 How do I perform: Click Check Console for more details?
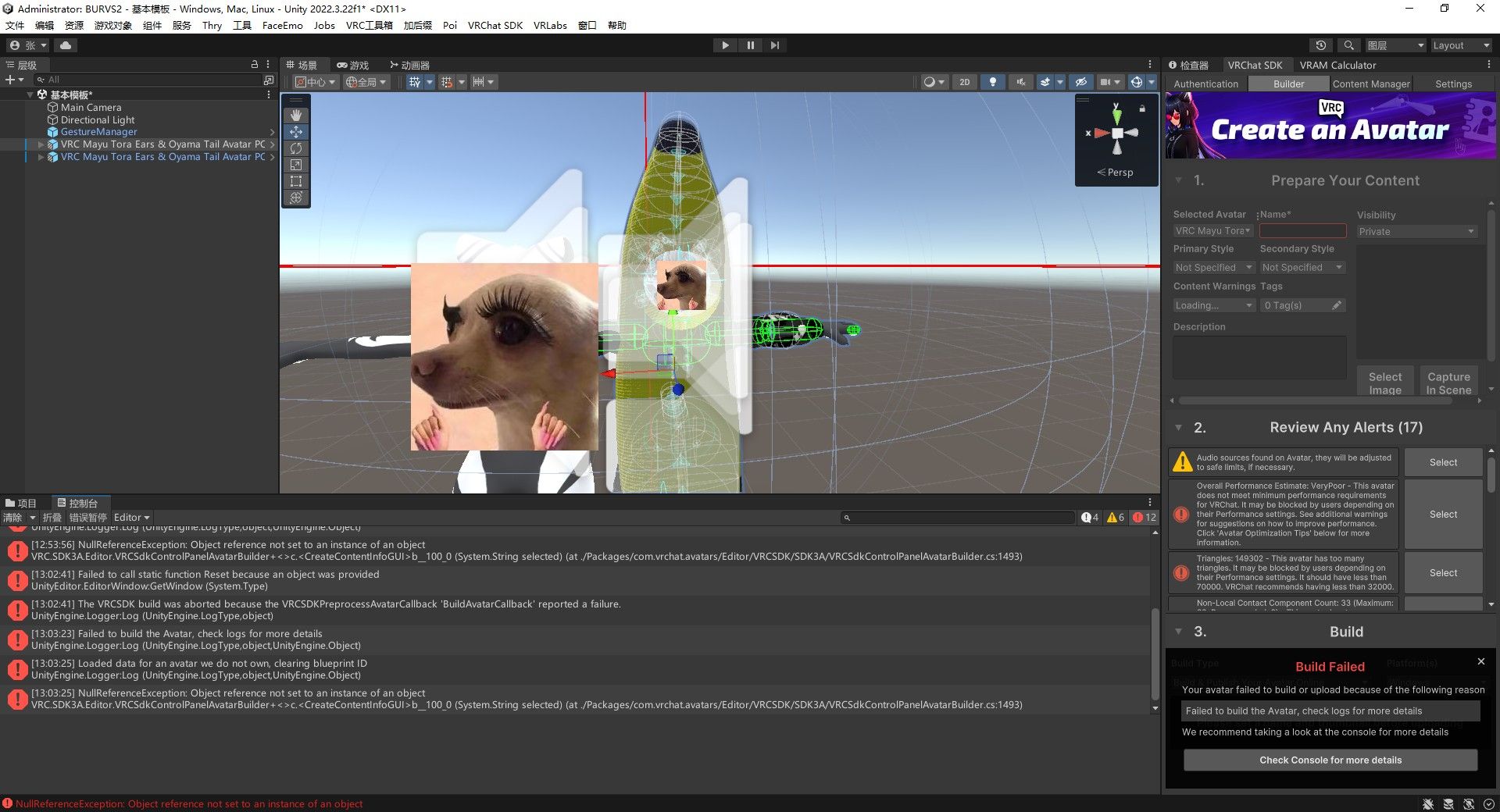(x=1330, y=760)
